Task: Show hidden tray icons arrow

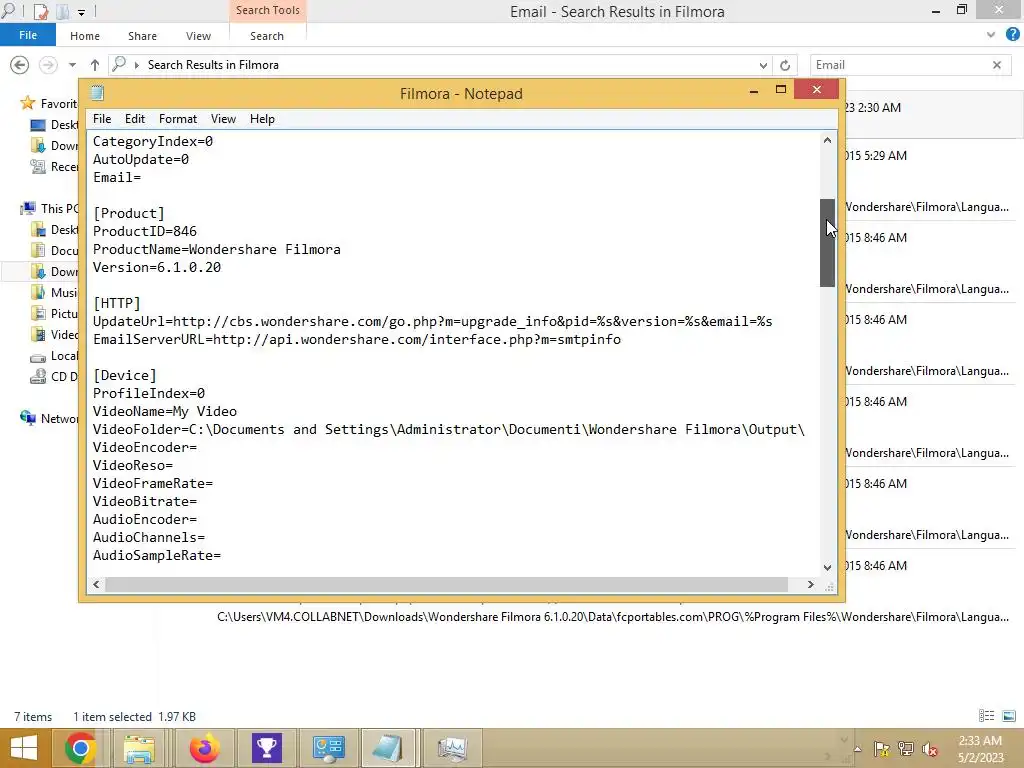Action: click(857, 749)
